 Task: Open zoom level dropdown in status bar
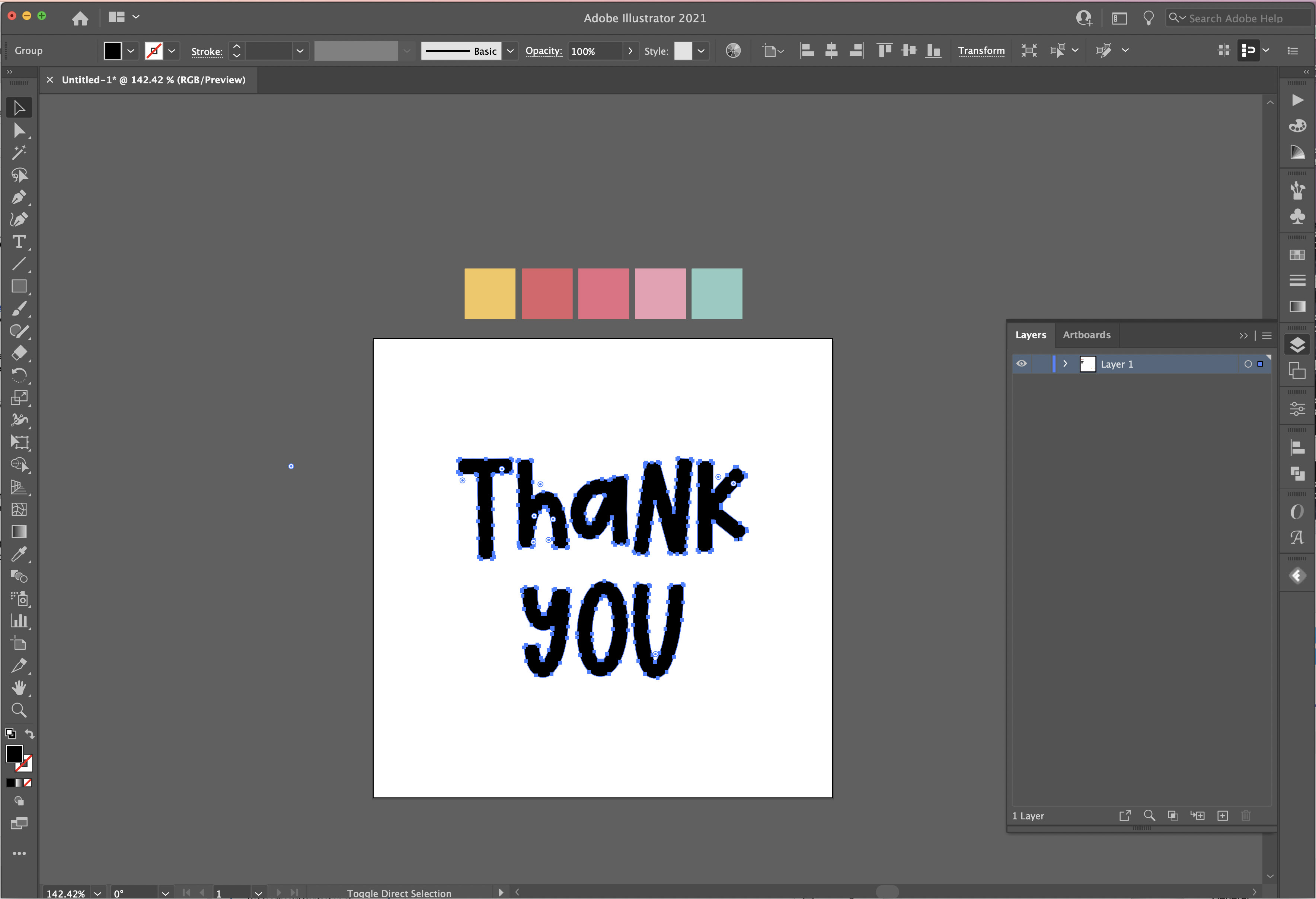point(98,893)
